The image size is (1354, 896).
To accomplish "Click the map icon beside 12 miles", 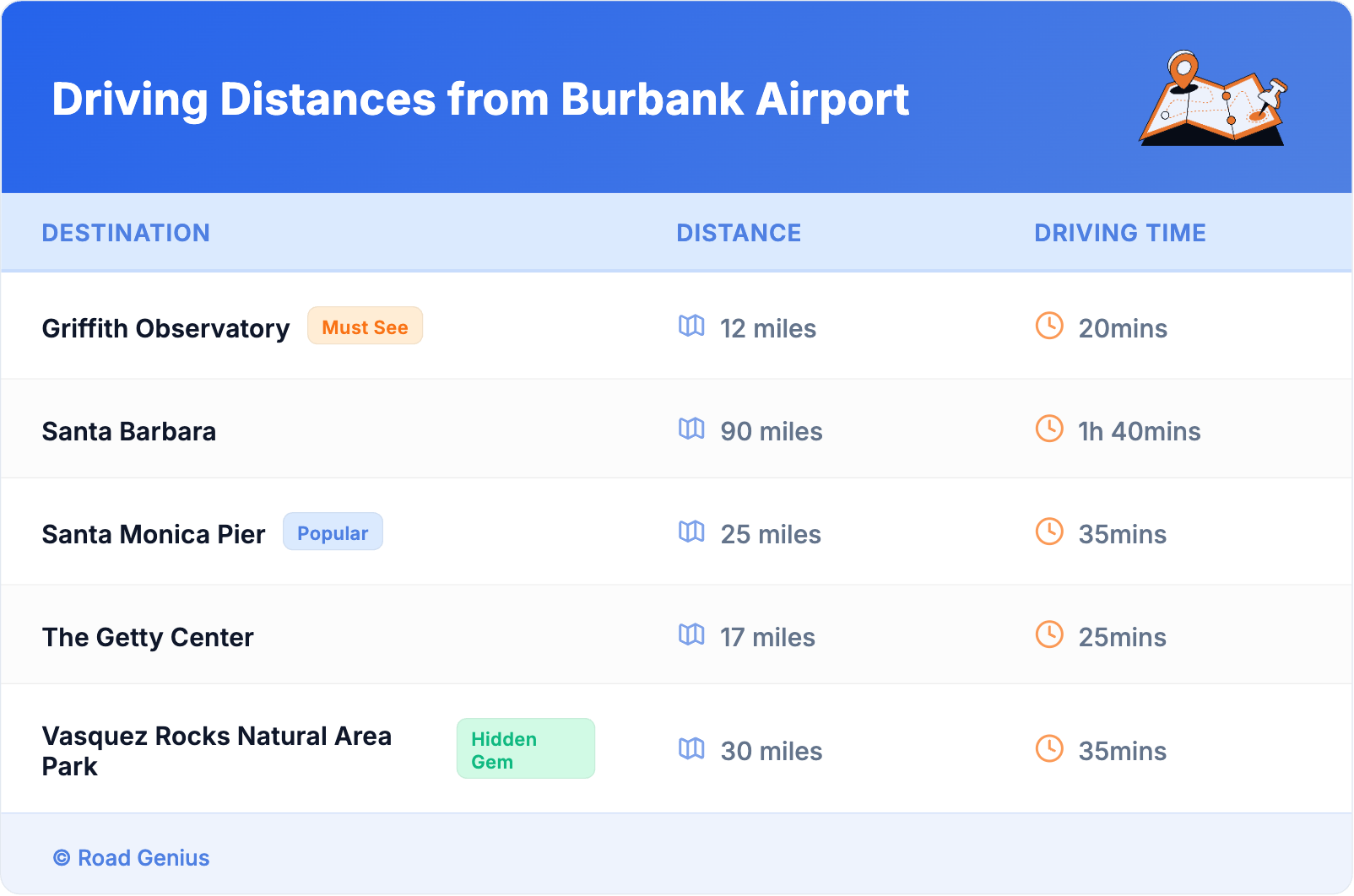I will (691, 326).
